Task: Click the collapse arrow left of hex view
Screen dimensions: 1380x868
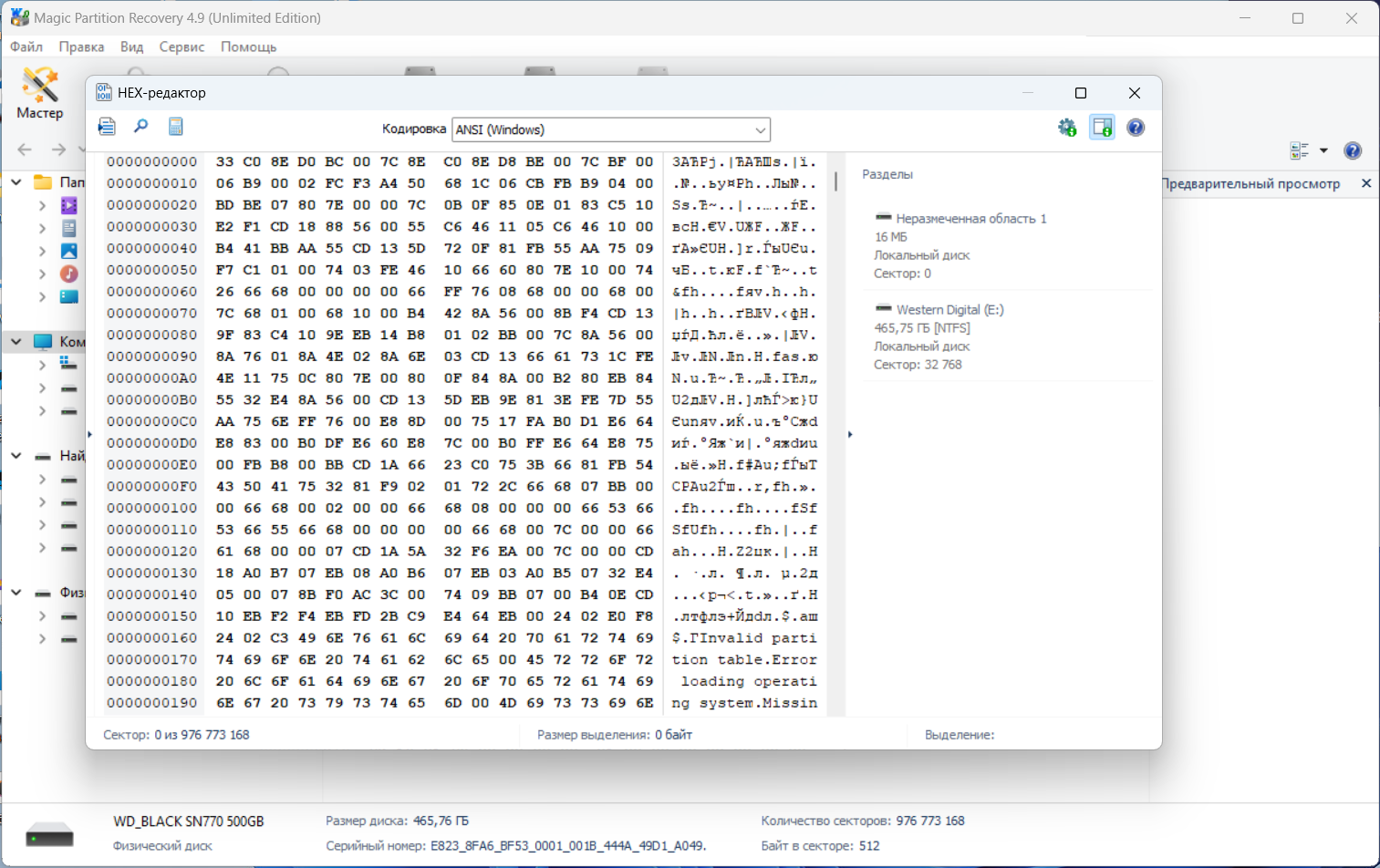Action: pos(89,434)
